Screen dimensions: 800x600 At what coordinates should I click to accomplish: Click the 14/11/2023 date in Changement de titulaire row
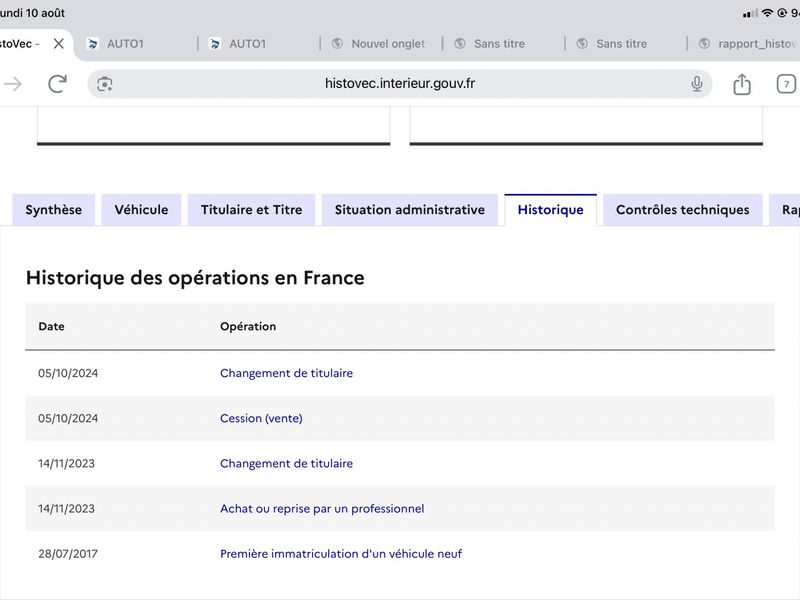point(66,463)
